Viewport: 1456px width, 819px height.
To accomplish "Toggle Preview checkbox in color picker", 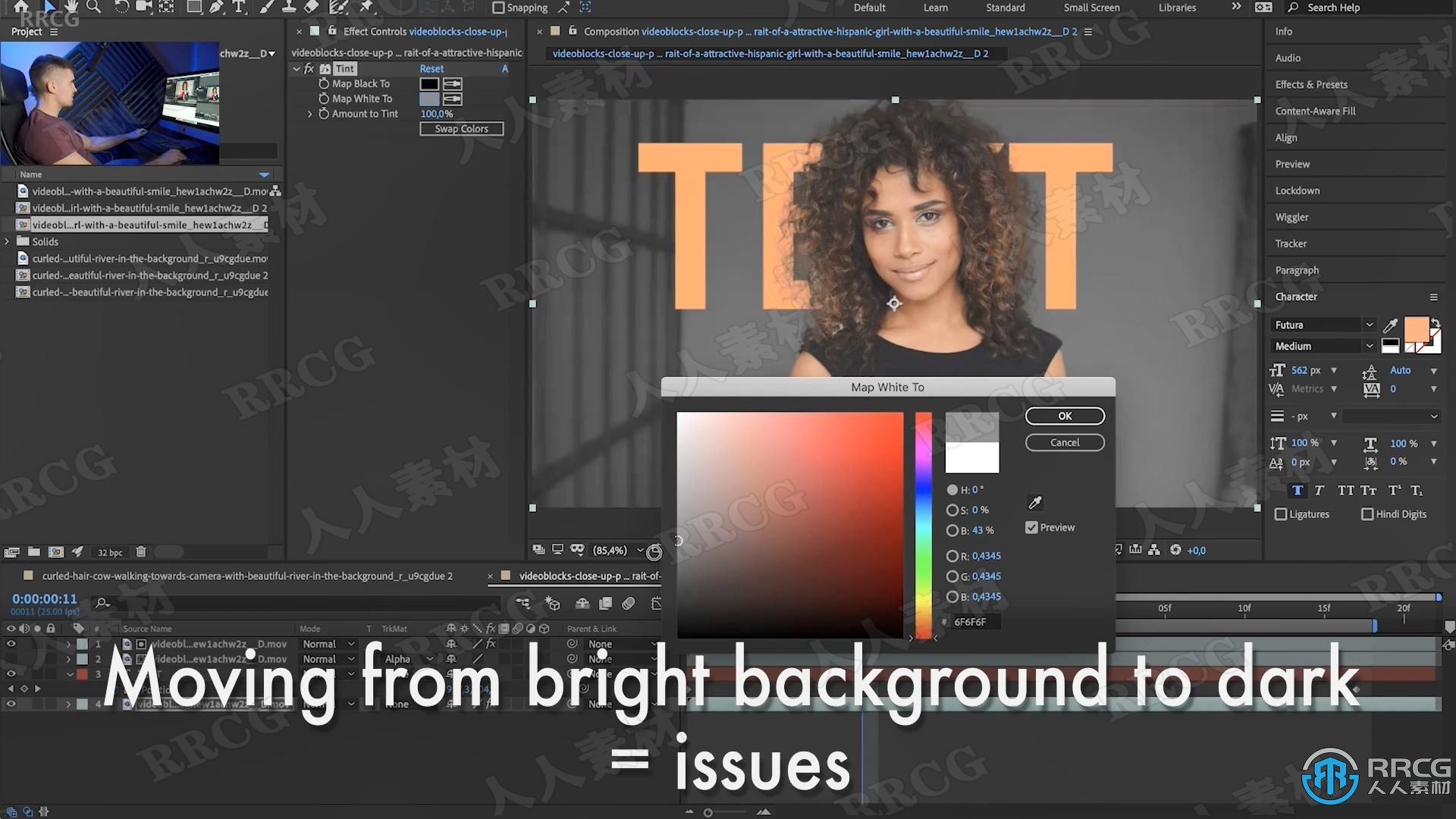I will tap(1031, 527).
